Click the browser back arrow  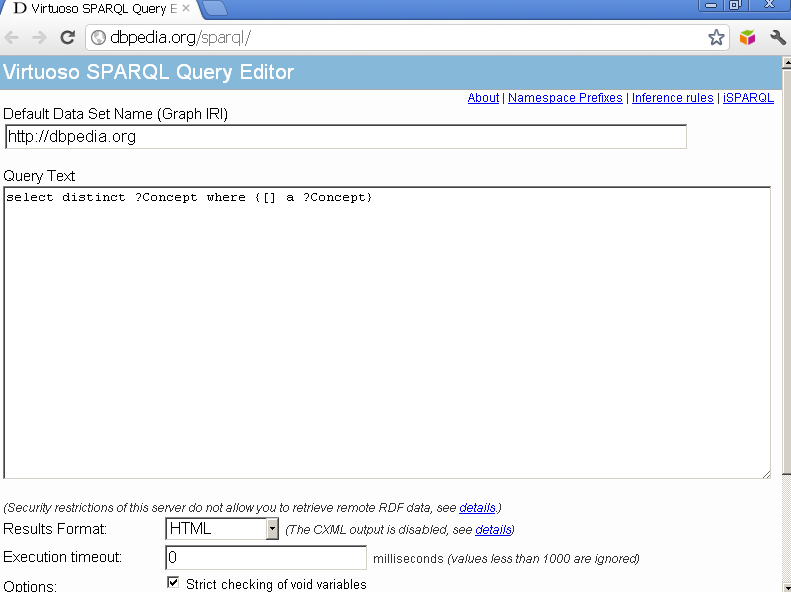click(13, 38)
